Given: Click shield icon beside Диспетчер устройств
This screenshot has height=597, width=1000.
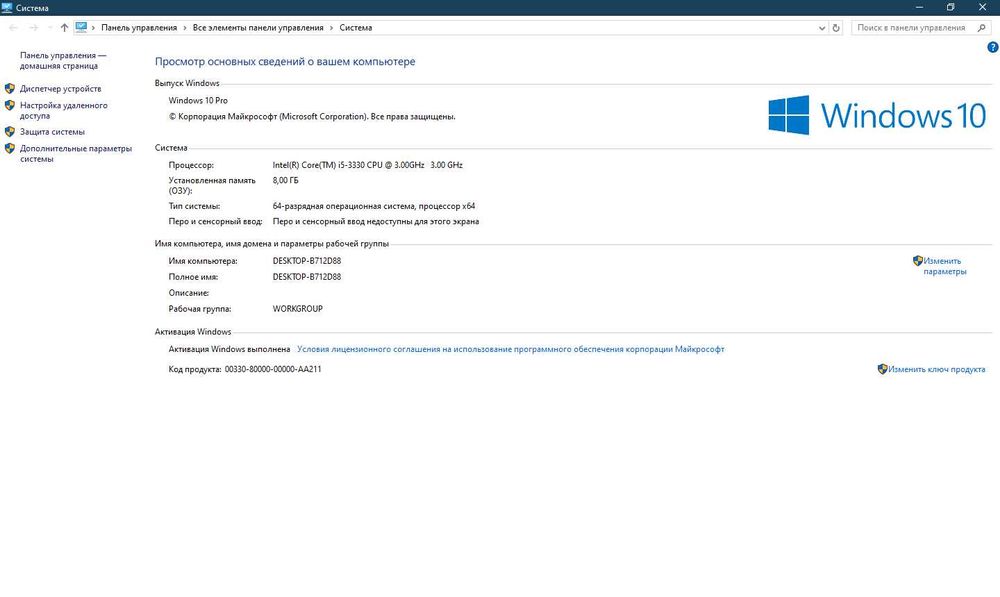Looking at the screenshot, I should 10,89.
